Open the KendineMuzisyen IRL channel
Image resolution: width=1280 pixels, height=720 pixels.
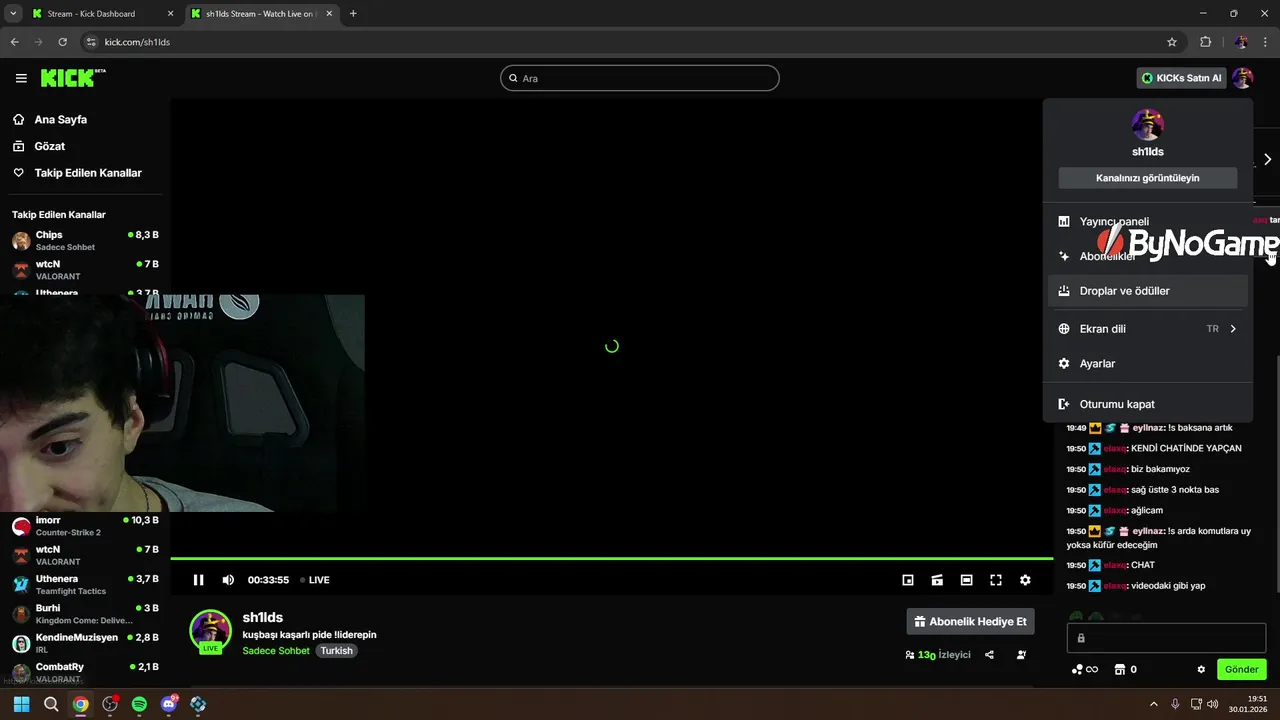coord(85,643)
